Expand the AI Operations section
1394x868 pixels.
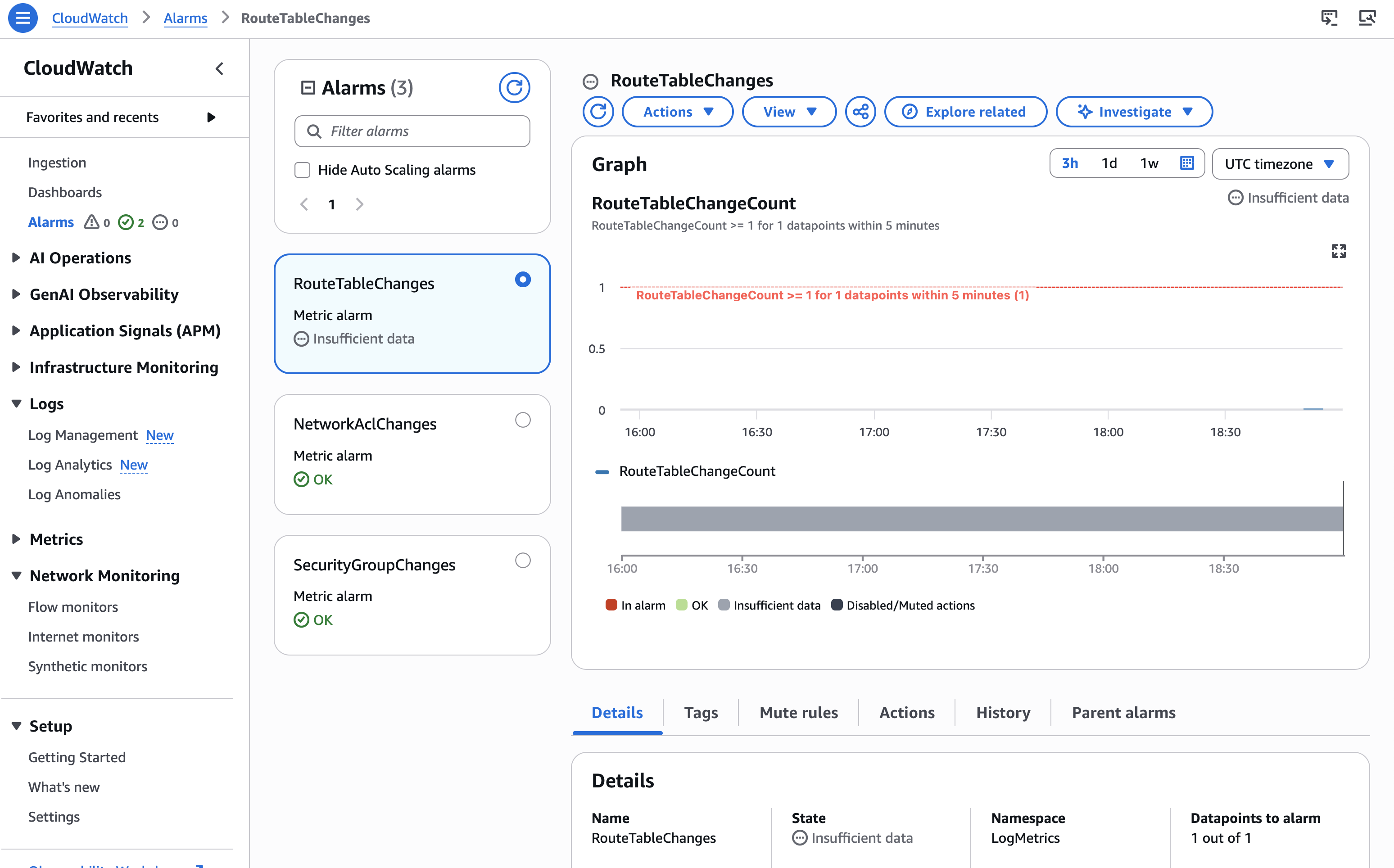[16, 258]
